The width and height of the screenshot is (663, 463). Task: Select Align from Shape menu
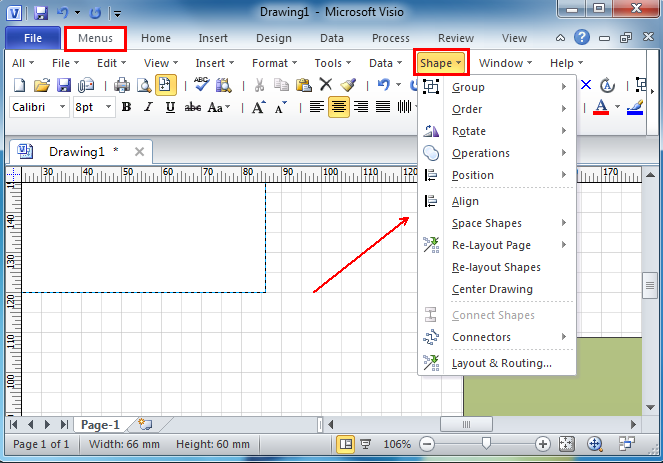pyautogui.click(x=496, y=201)
